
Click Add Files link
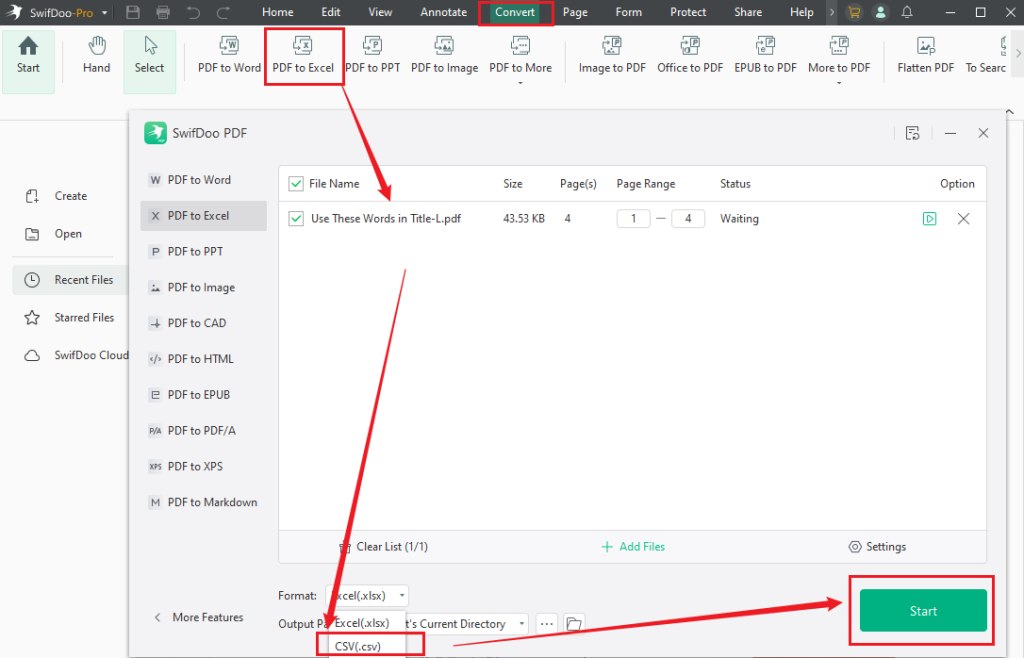(x=633, y=547)
